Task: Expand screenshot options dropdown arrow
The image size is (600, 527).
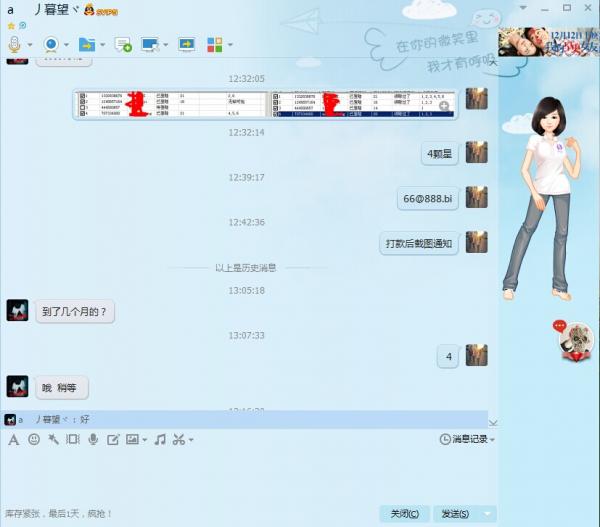Action: click(x=191, y=440)
